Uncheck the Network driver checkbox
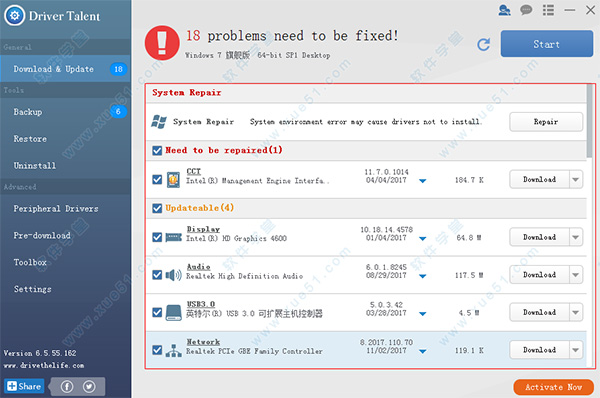Image resolution: width=600 pixels, height=398 pixels. click(x=157, y=350)
